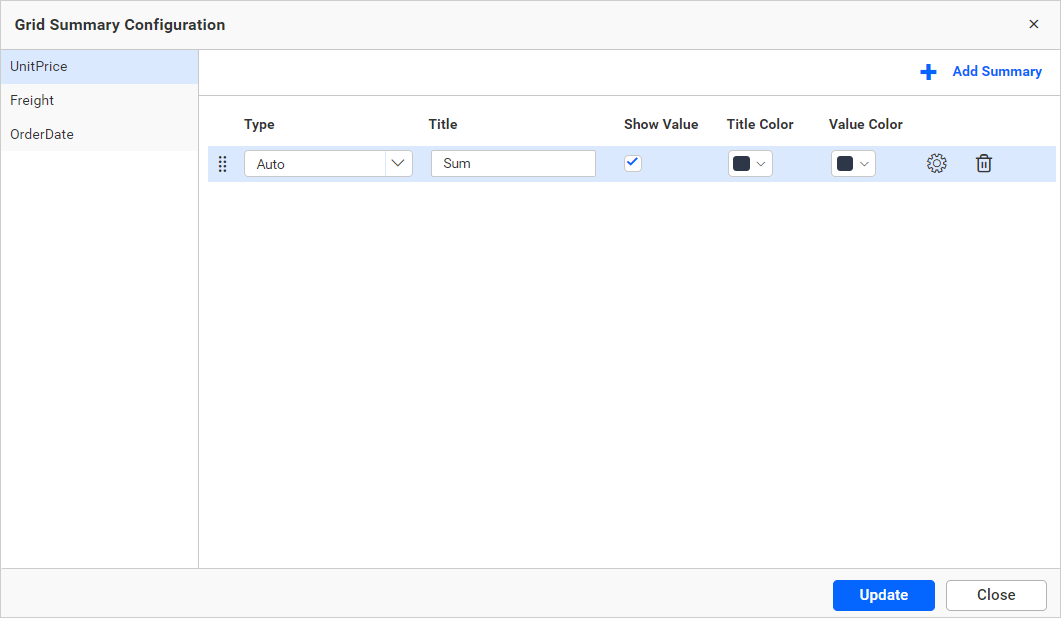Delete the Sum summary row using trash icon
Screen dimensions: 1061x618
[x=984, y=163]
